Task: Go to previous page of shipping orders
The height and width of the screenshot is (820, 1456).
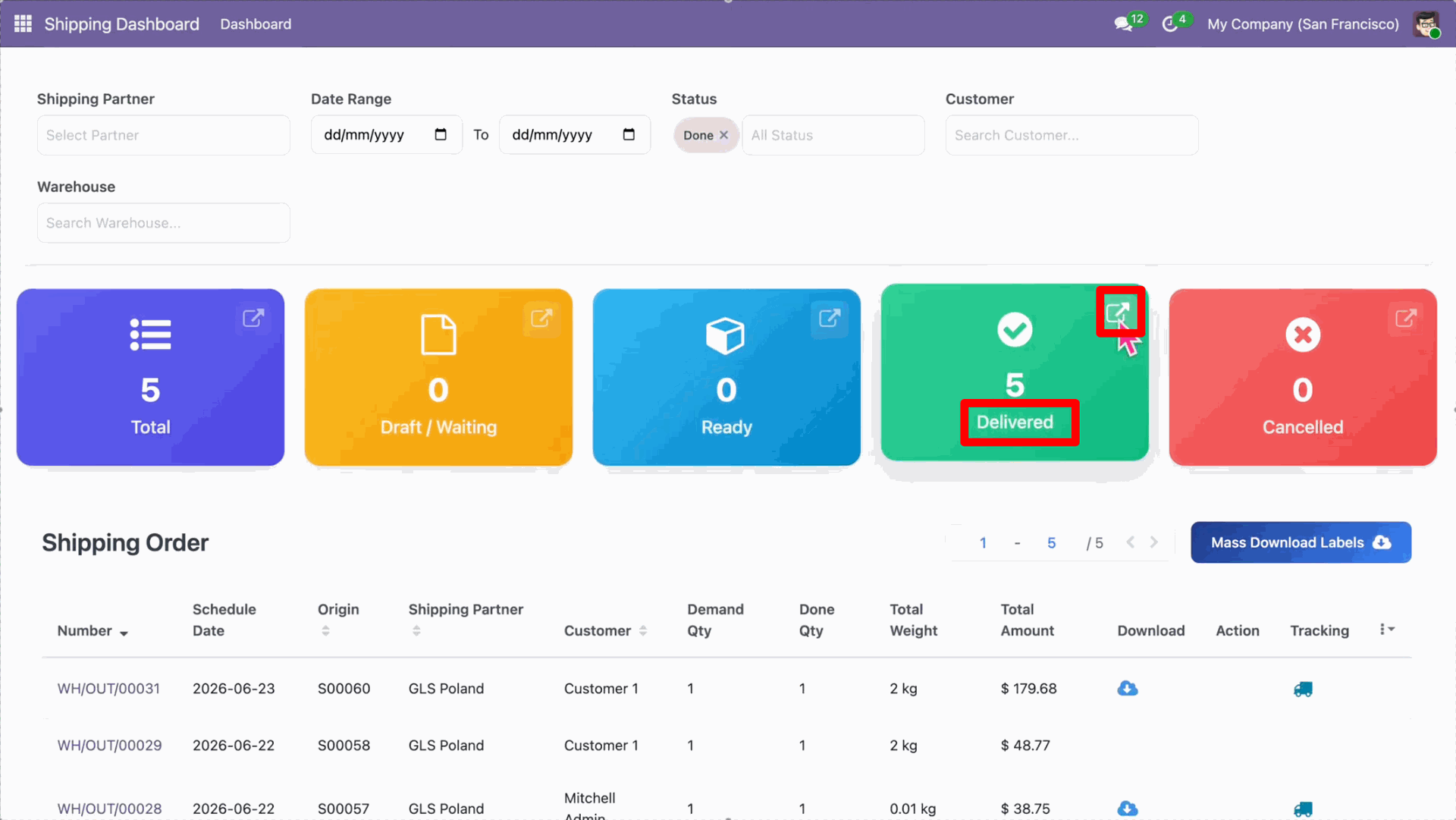Action: pos(1131,542)
